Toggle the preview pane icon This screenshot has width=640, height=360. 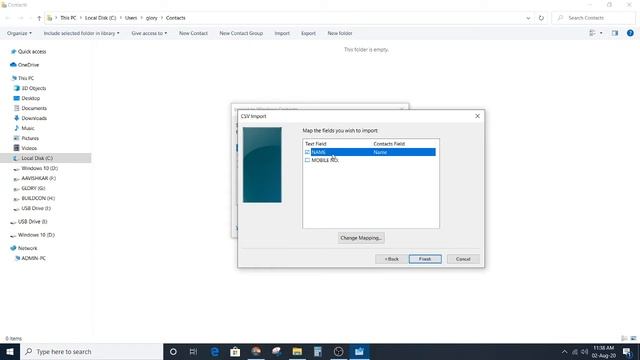(615, 33)
